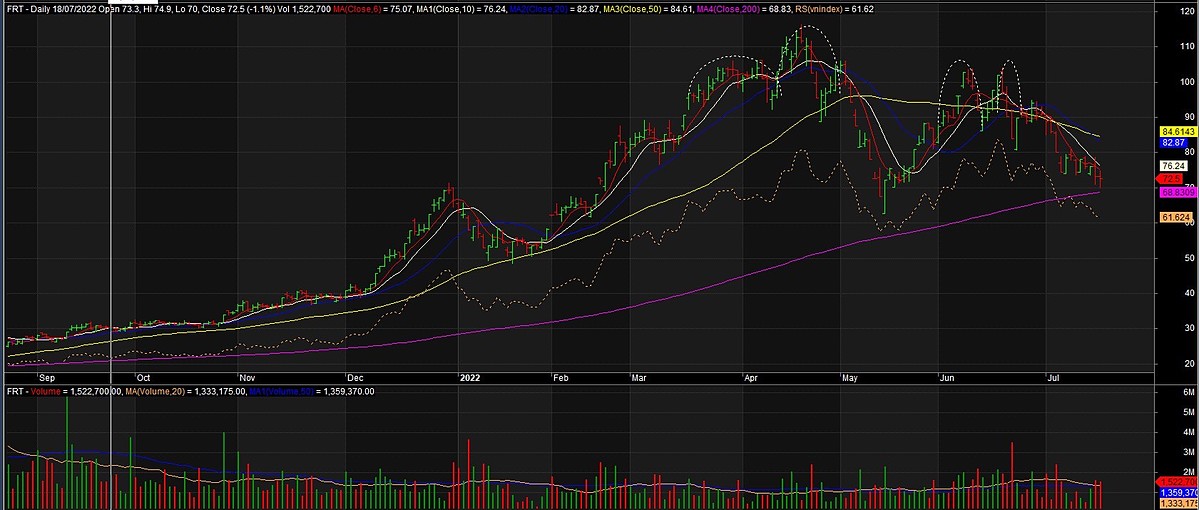1199x510 pixels.
Task: Click the Apr label on time axis
Action: (x=749, y=379)
